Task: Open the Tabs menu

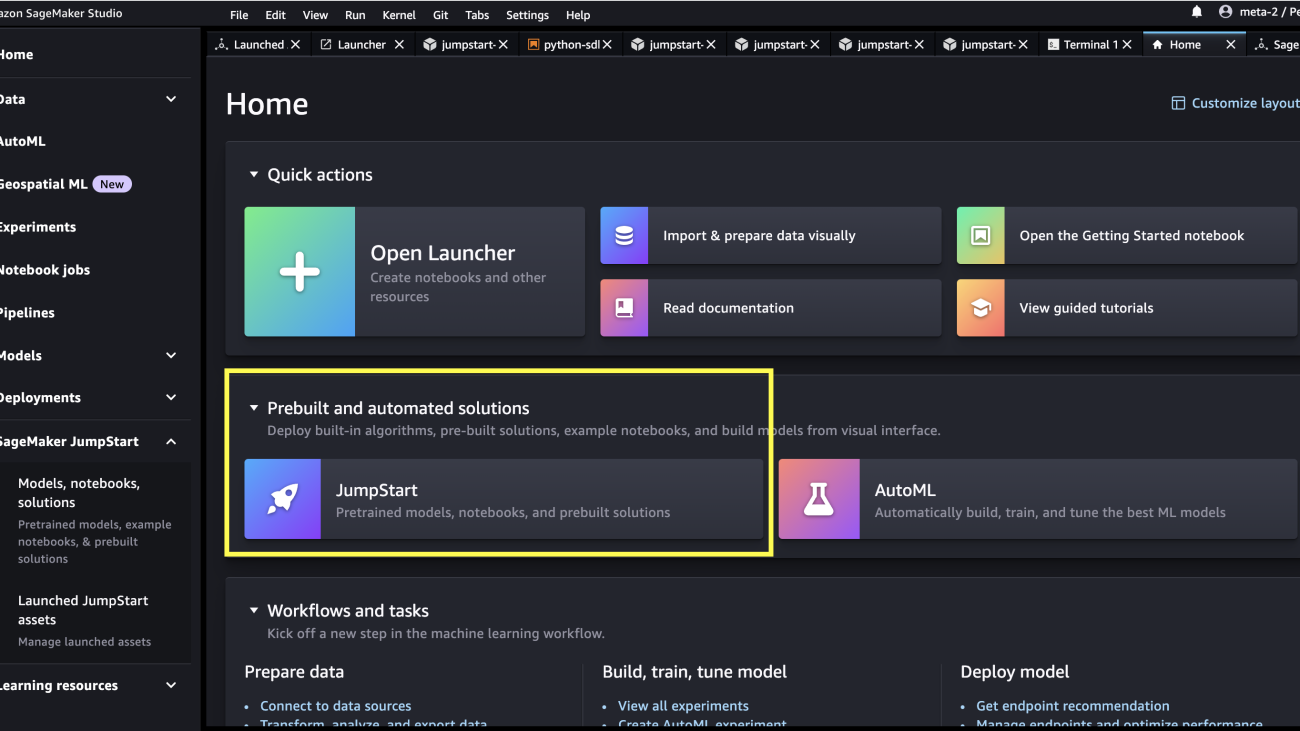Action: (x=477, y=15)
